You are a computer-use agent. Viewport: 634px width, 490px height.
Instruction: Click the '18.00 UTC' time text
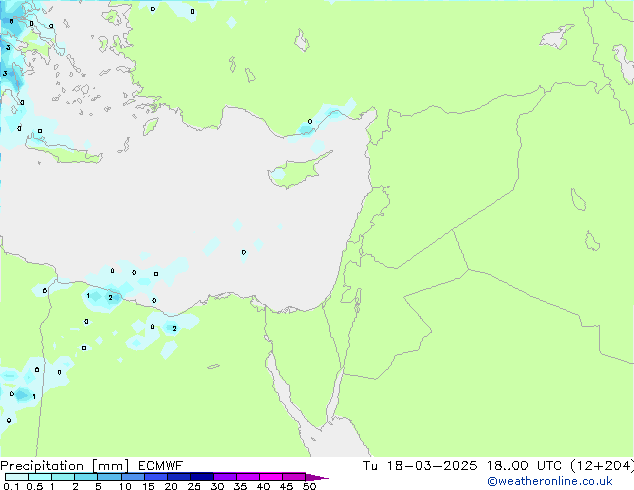point(524,466)
